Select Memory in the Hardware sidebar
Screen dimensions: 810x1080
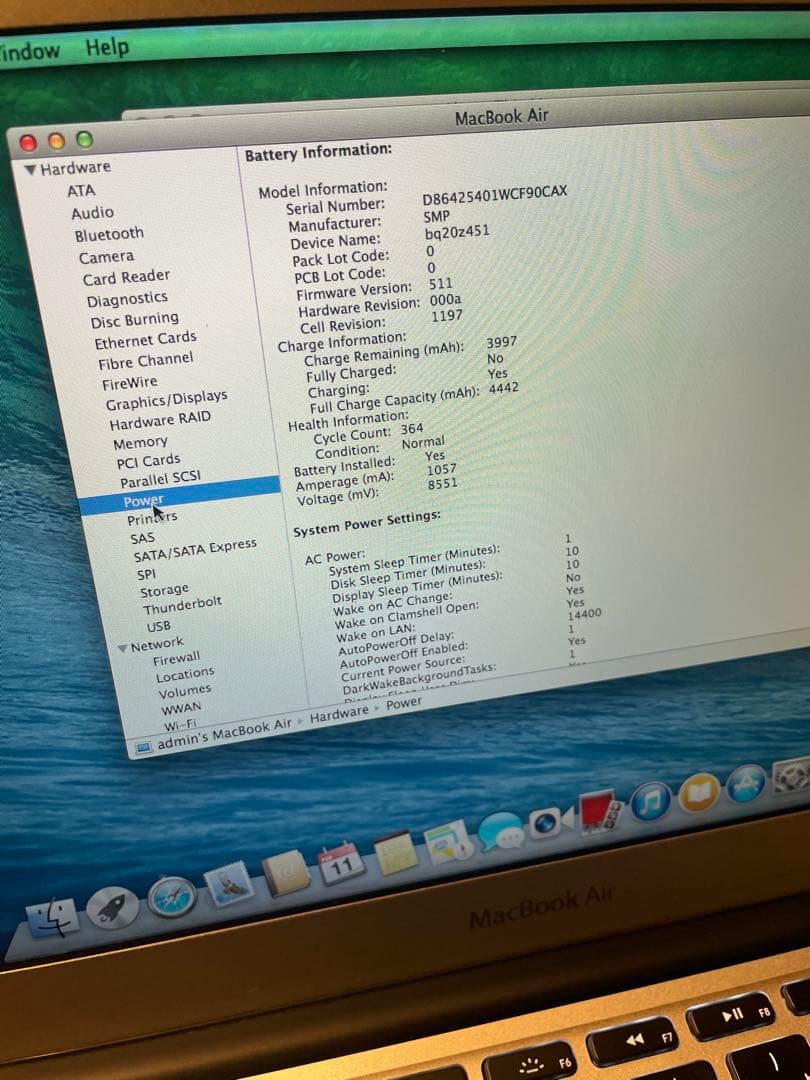[x=141, y=441]
